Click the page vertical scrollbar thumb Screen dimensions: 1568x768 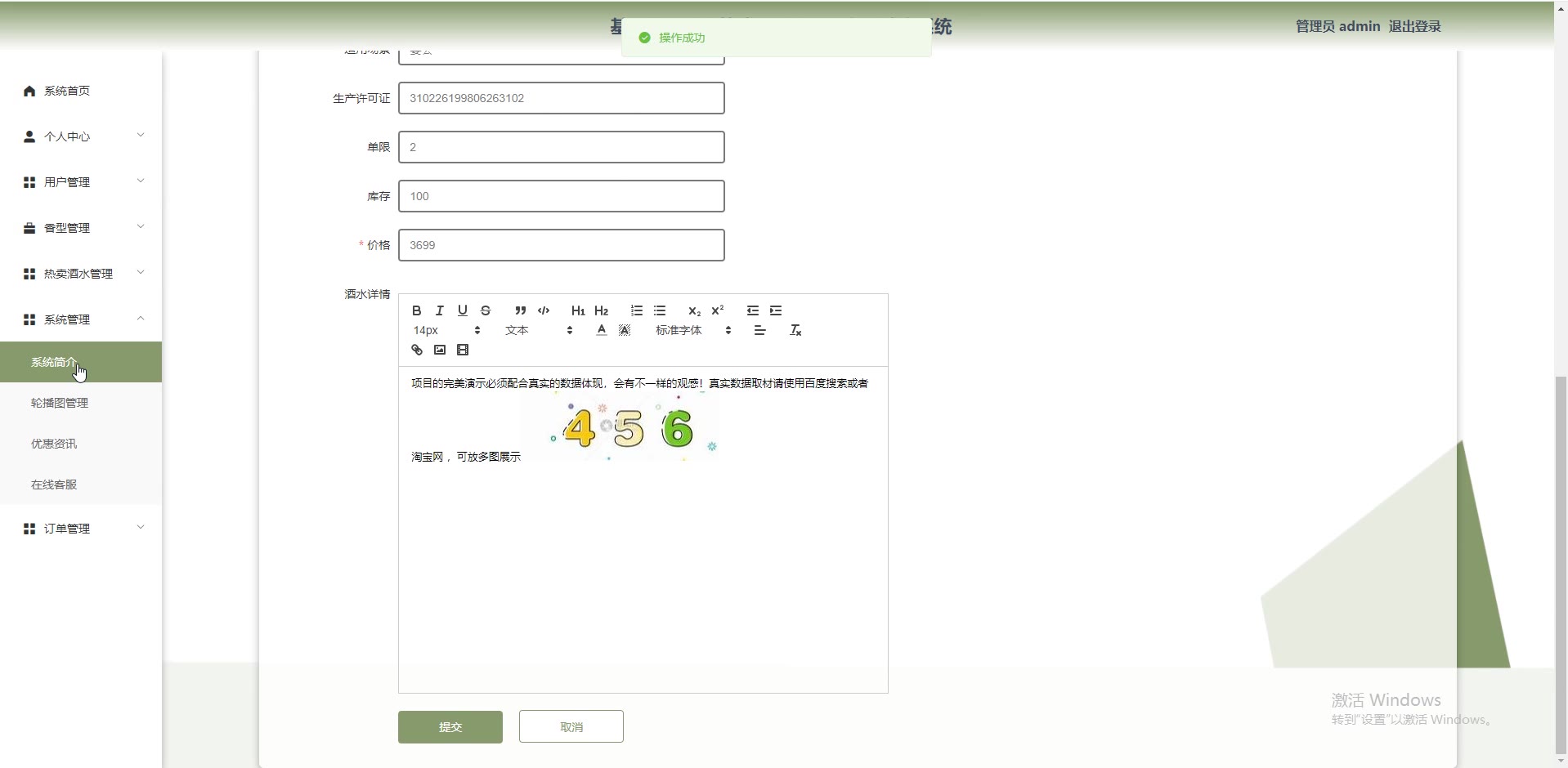coord(1561,564)
